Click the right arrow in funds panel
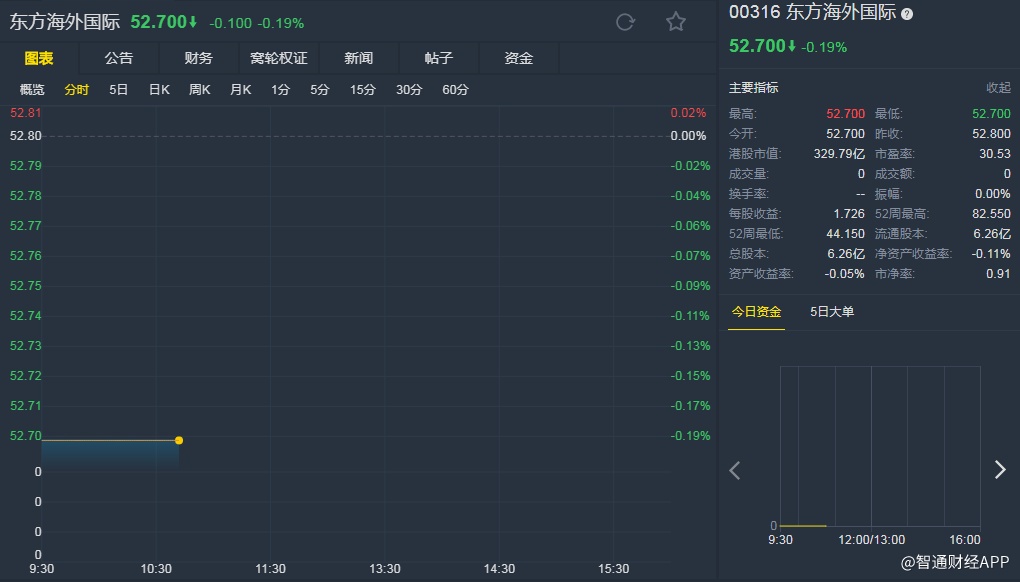 [999, 470]
